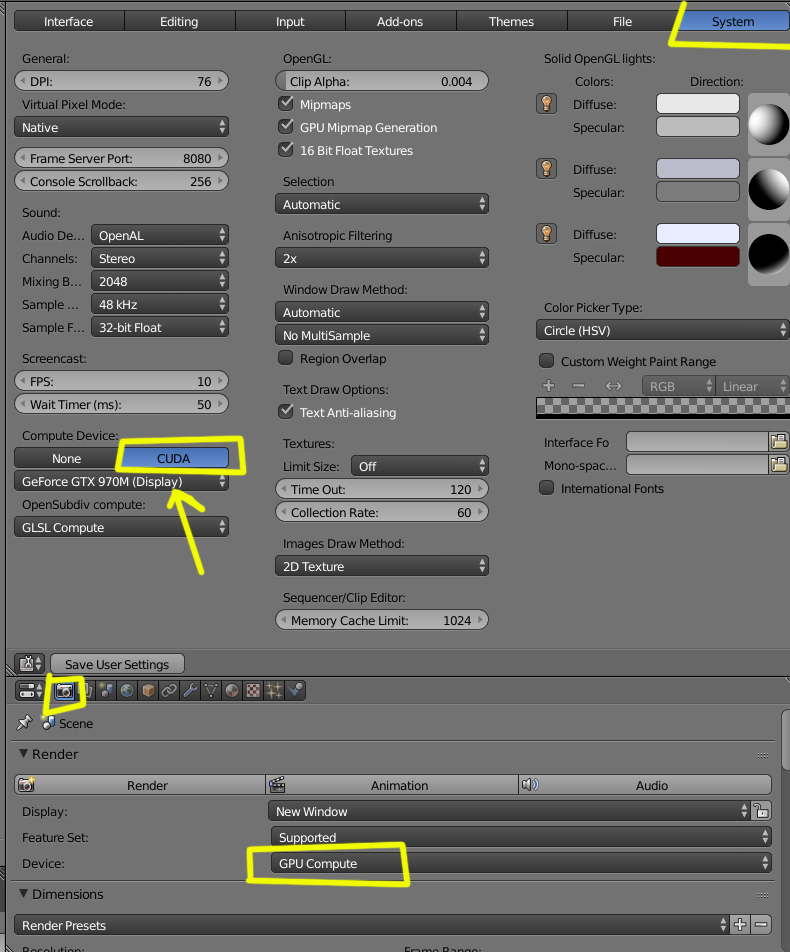Remove render preset with minus
Viewport: 790px width, 952px height.
(761, 925)
